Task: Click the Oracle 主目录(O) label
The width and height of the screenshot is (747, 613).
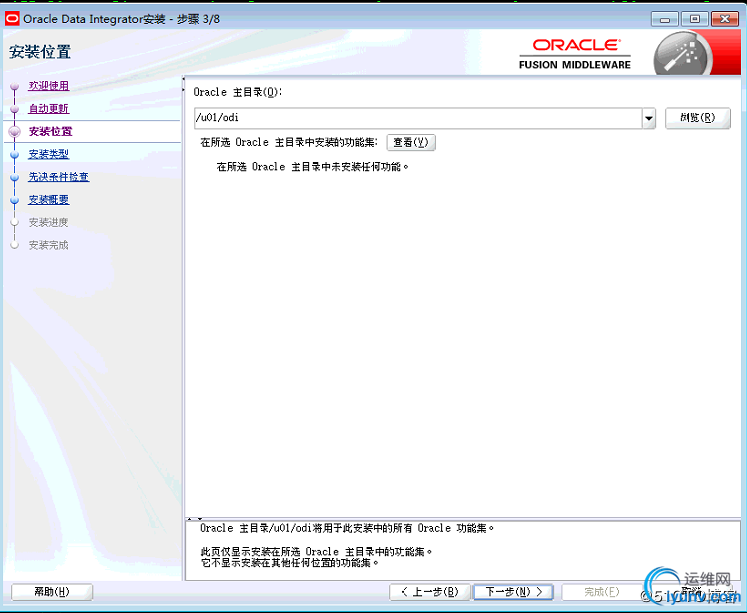Action: click(238, 92)
